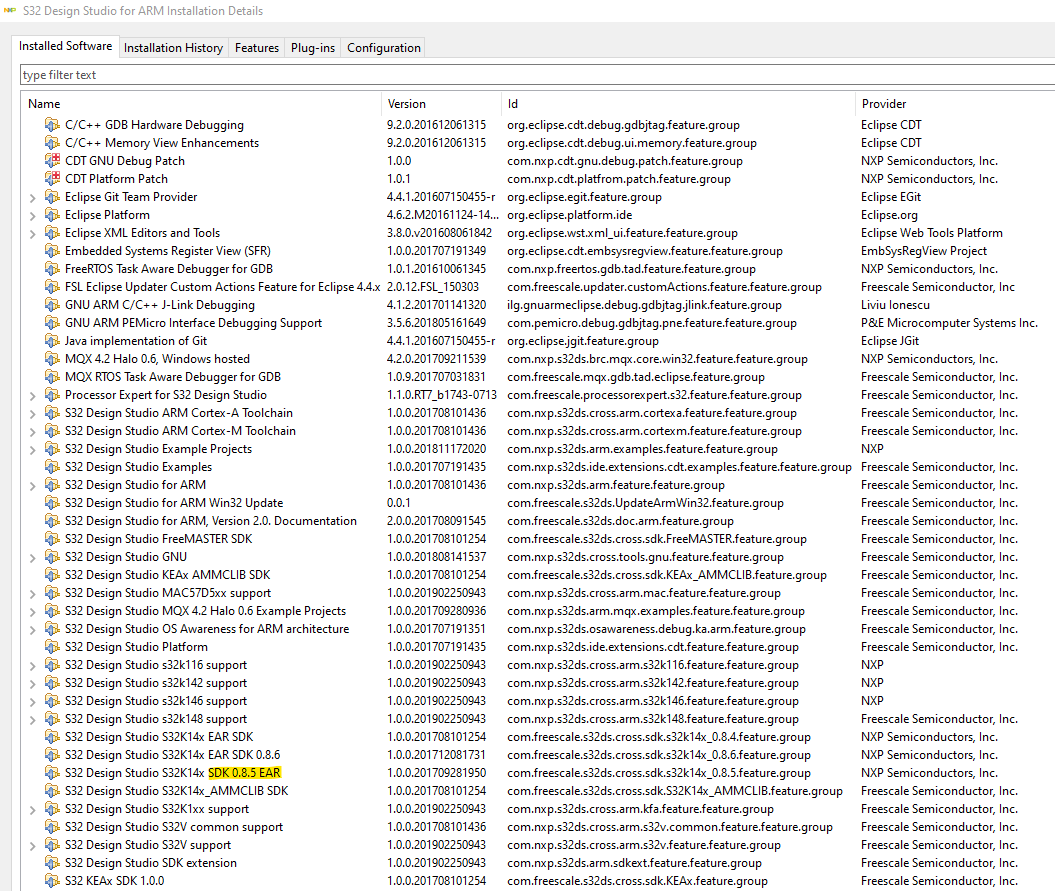Switch to the Configuration tab
This screenshot has height=891, width=1055.
384,46
